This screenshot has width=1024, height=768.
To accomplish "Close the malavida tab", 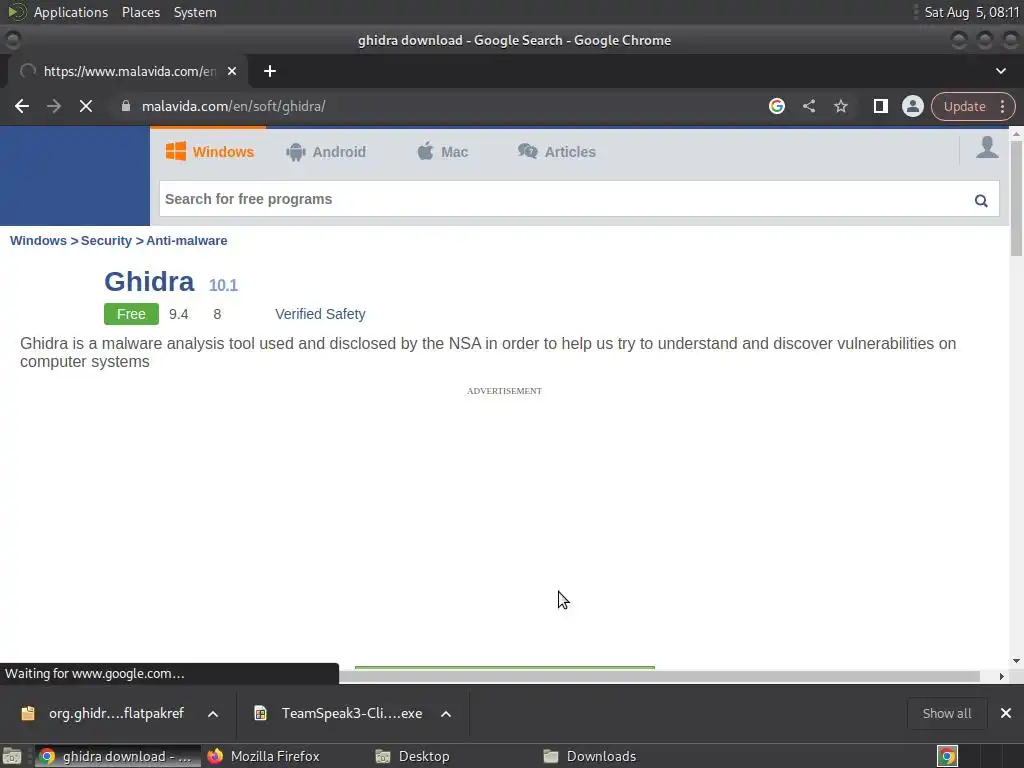I will 232,71.
